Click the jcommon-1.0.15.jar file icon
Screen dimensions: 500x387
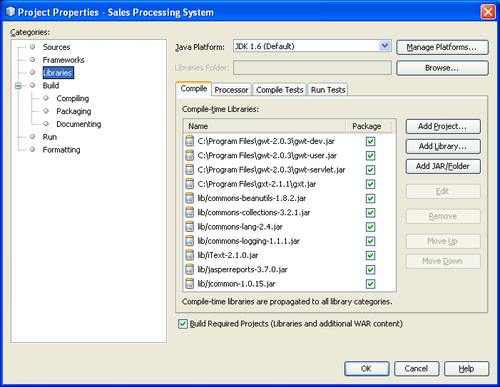pyautogui.click(x=189, y=284)
